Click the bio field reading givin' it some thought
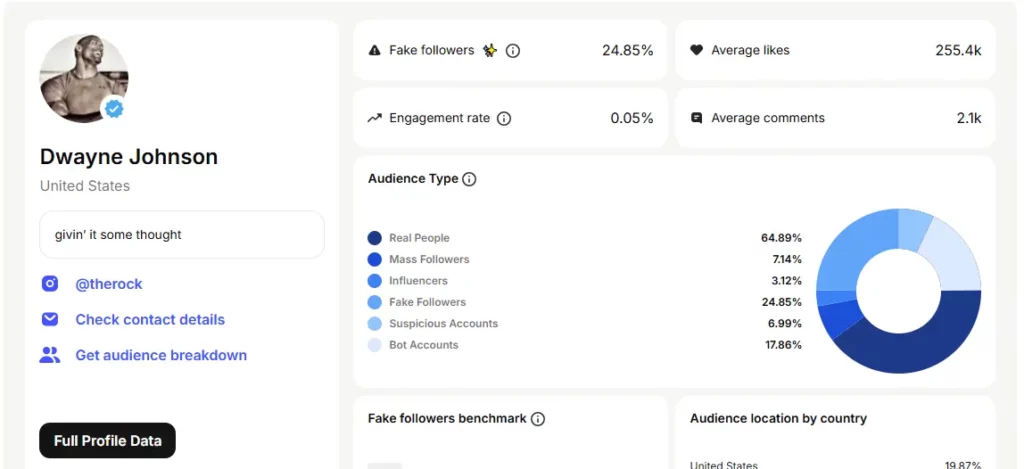This screenshot has height=469, width=1024. pos(182,234)
